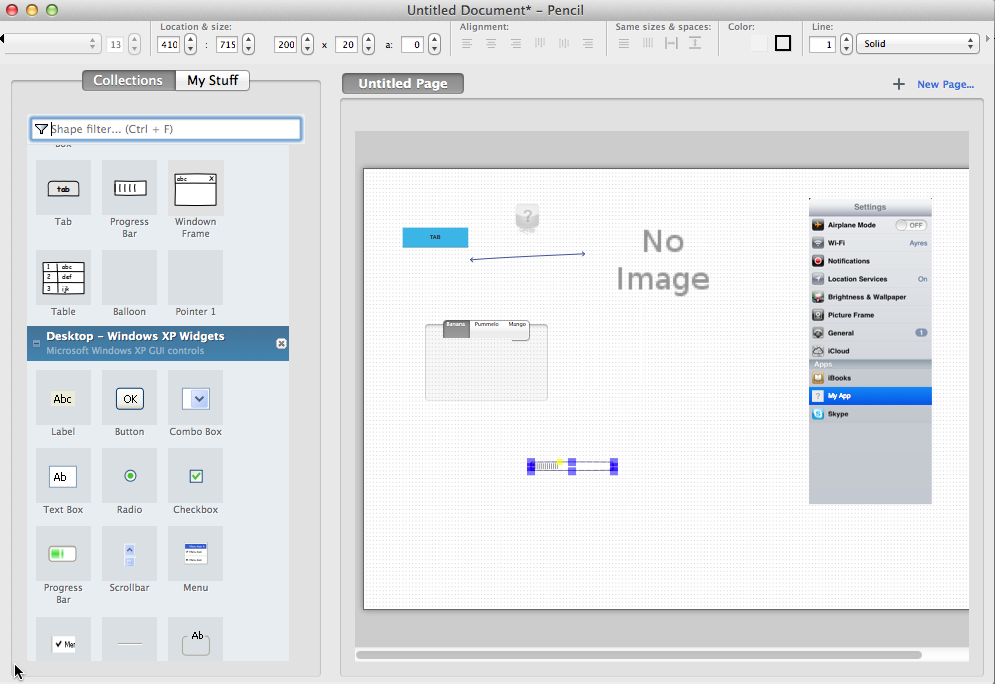995x684 pixels.
Task: Click Picture Frame row in Settings mockup
Action: pos(870,315)
